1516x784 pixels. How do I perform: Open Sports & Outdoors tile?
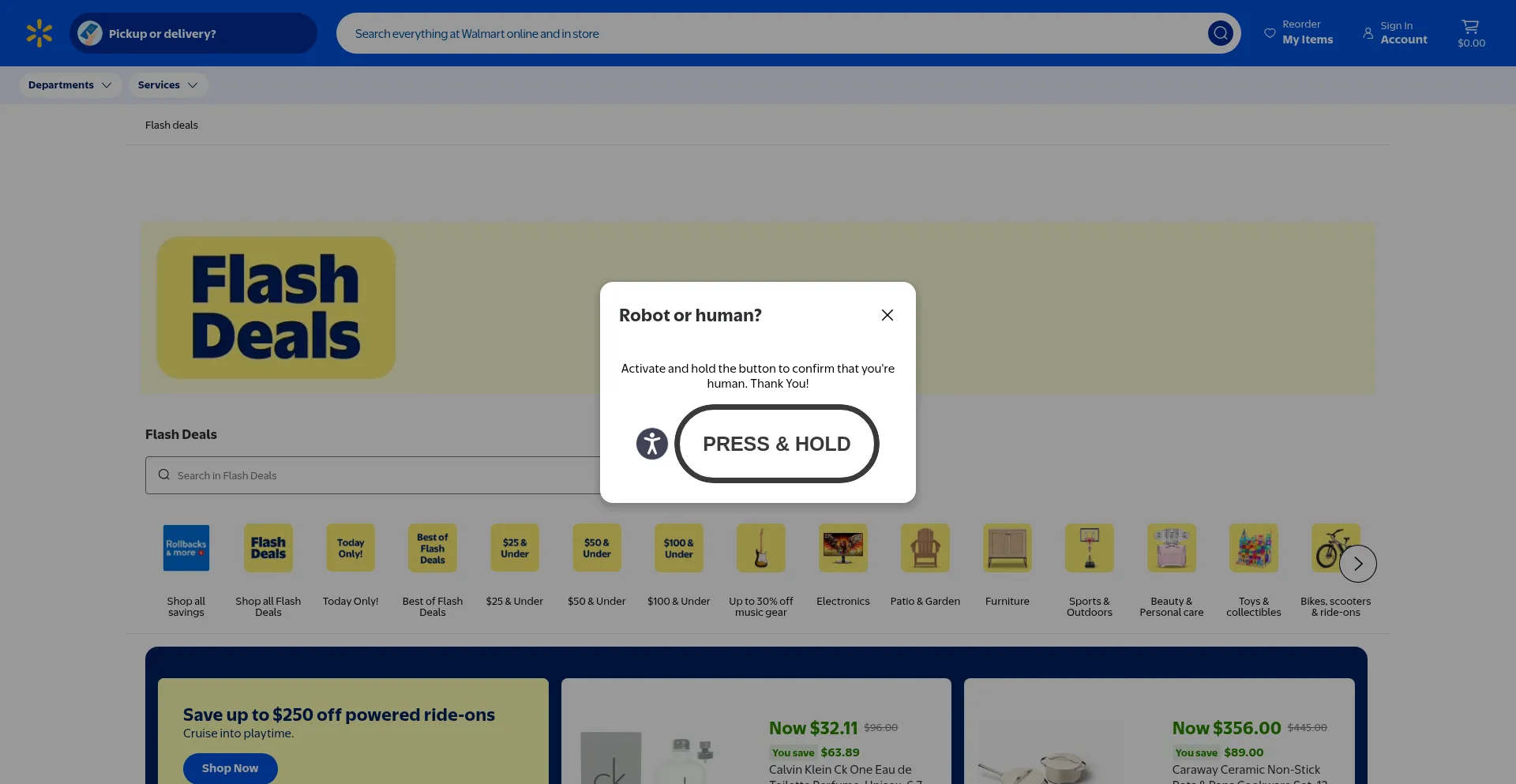[1090, 571]
